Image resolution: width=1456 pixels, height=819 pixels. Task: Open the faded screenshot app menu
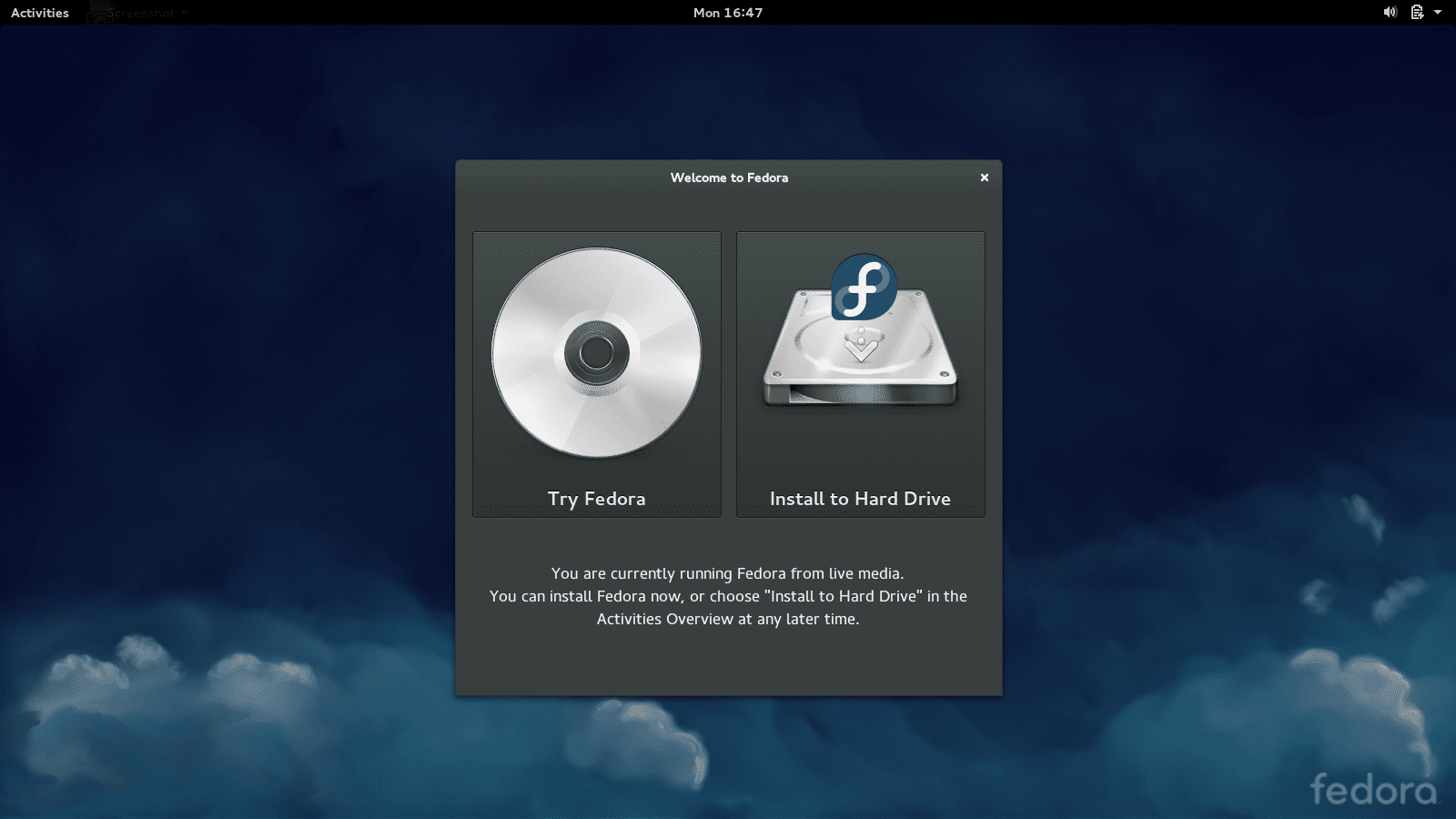tap(146, 13)
